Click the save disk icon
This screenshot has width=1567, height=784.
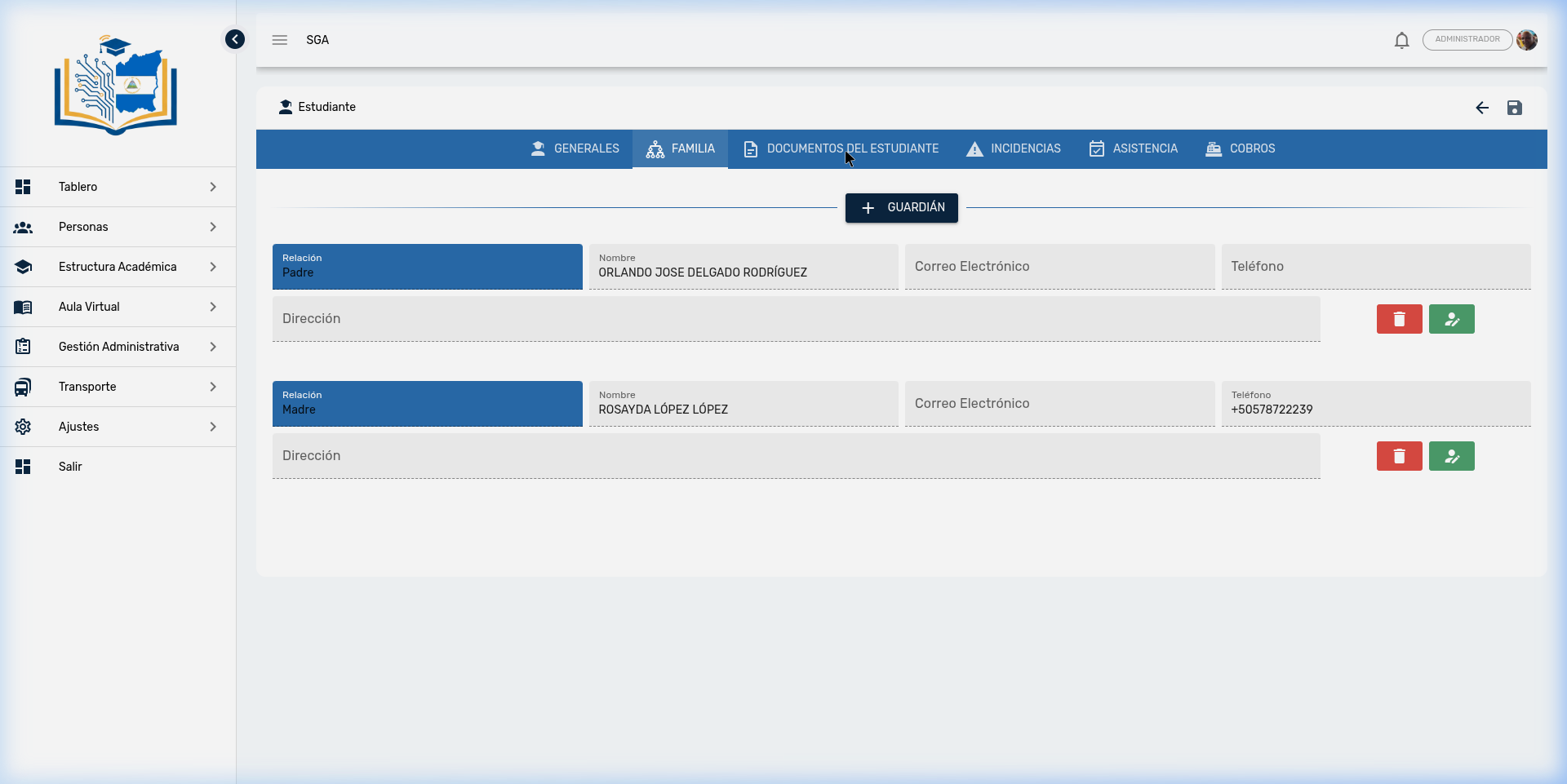(x=1514, y=108)
